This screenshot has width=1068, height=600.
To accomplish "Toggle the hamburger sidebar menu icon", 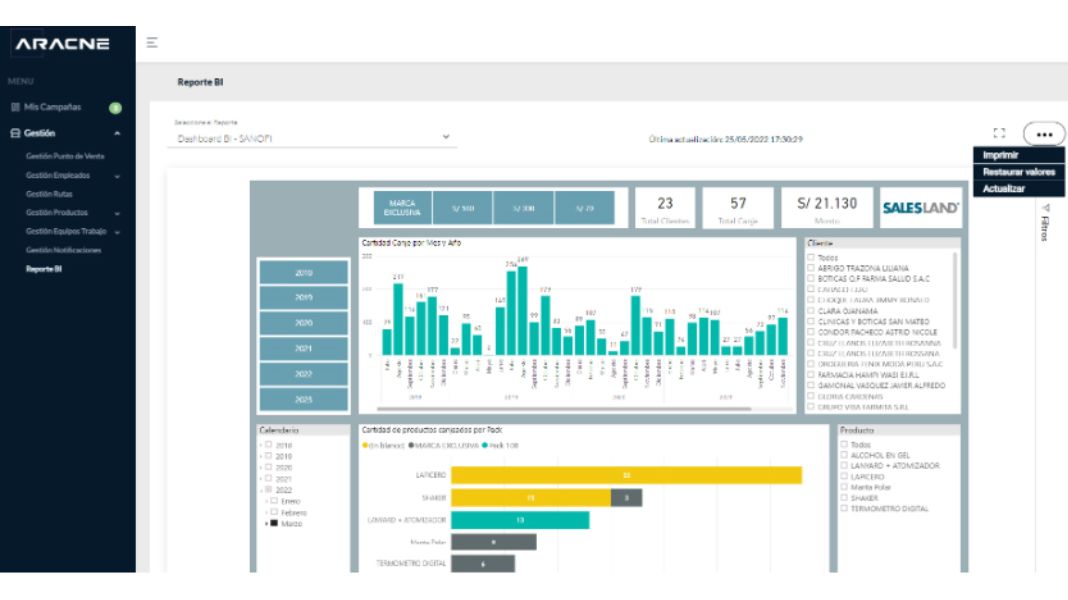I will [x=152, y=43].
